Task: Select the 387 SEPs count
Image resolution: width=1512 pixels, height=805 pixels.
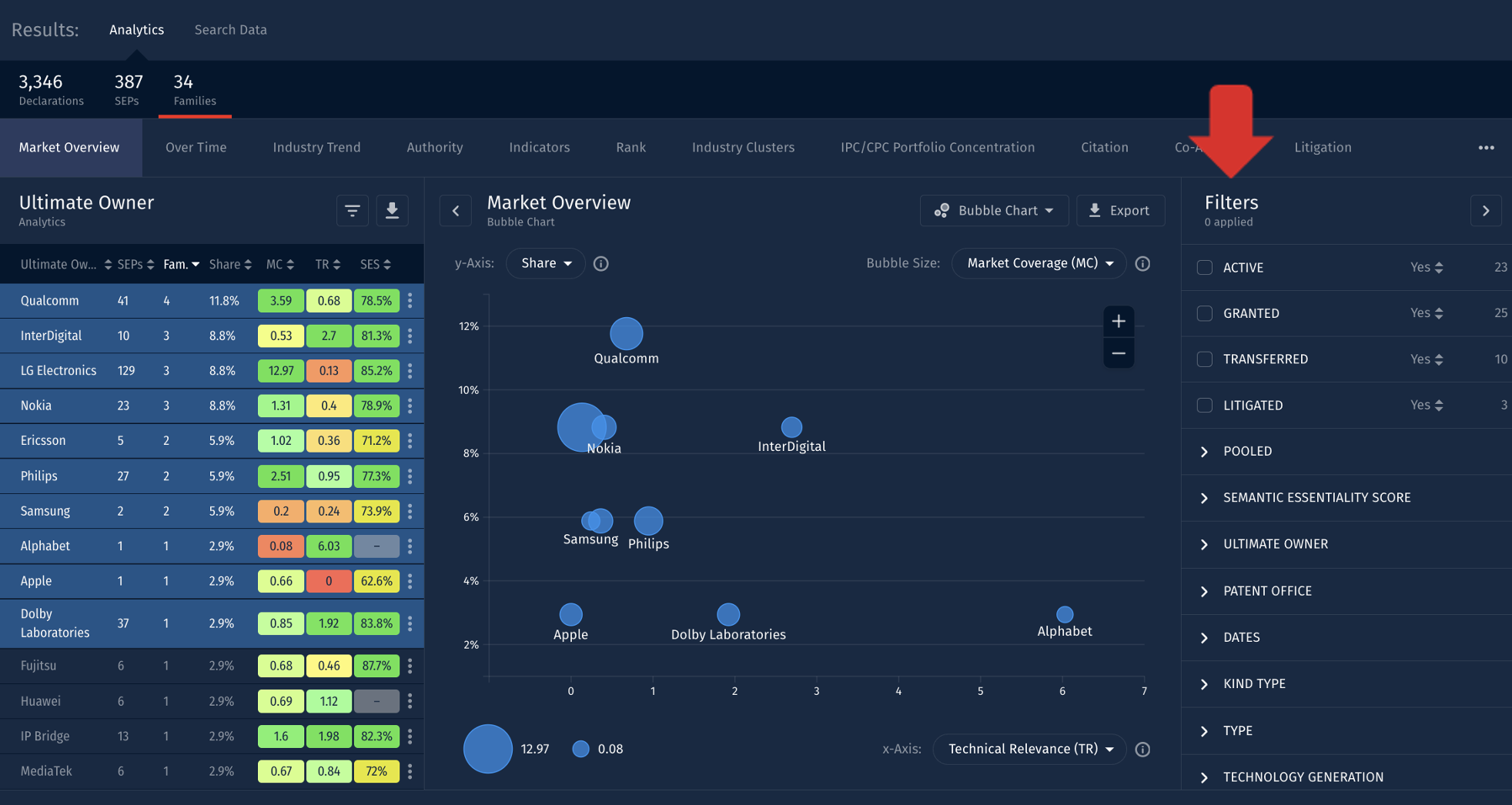Action: coord(129,89)
